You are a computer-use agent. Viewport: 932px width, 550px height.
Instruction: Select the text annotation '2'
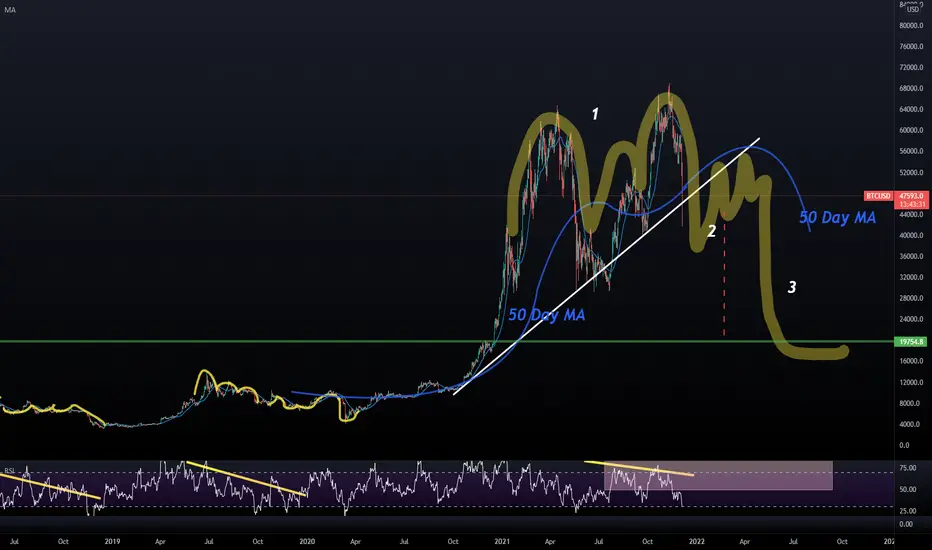click(711, 231)
